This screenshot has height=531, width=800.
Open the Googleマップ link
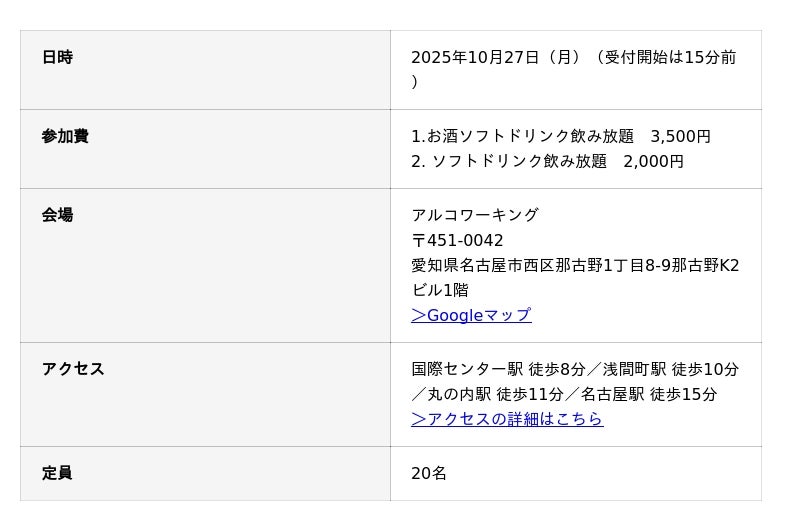[x=471, y=316]
